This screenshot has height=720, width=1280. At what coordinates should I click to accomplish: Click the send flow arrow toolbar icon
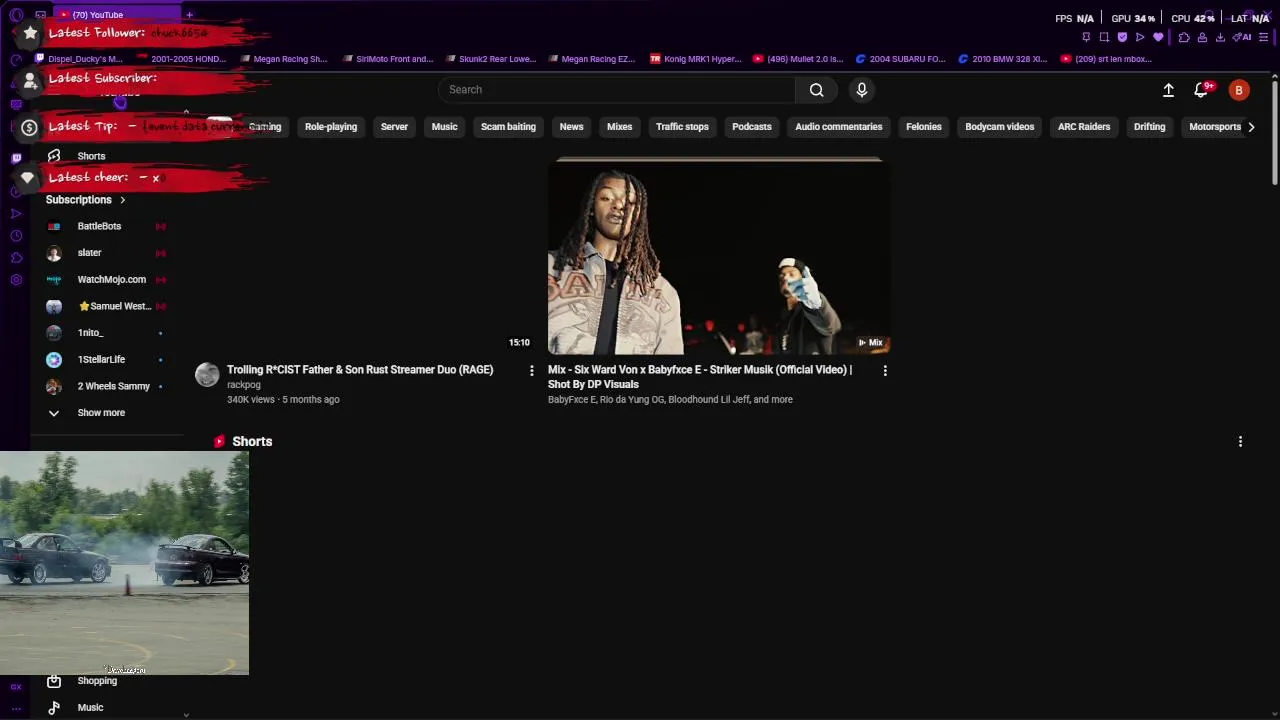click(x=1140, y=37)
